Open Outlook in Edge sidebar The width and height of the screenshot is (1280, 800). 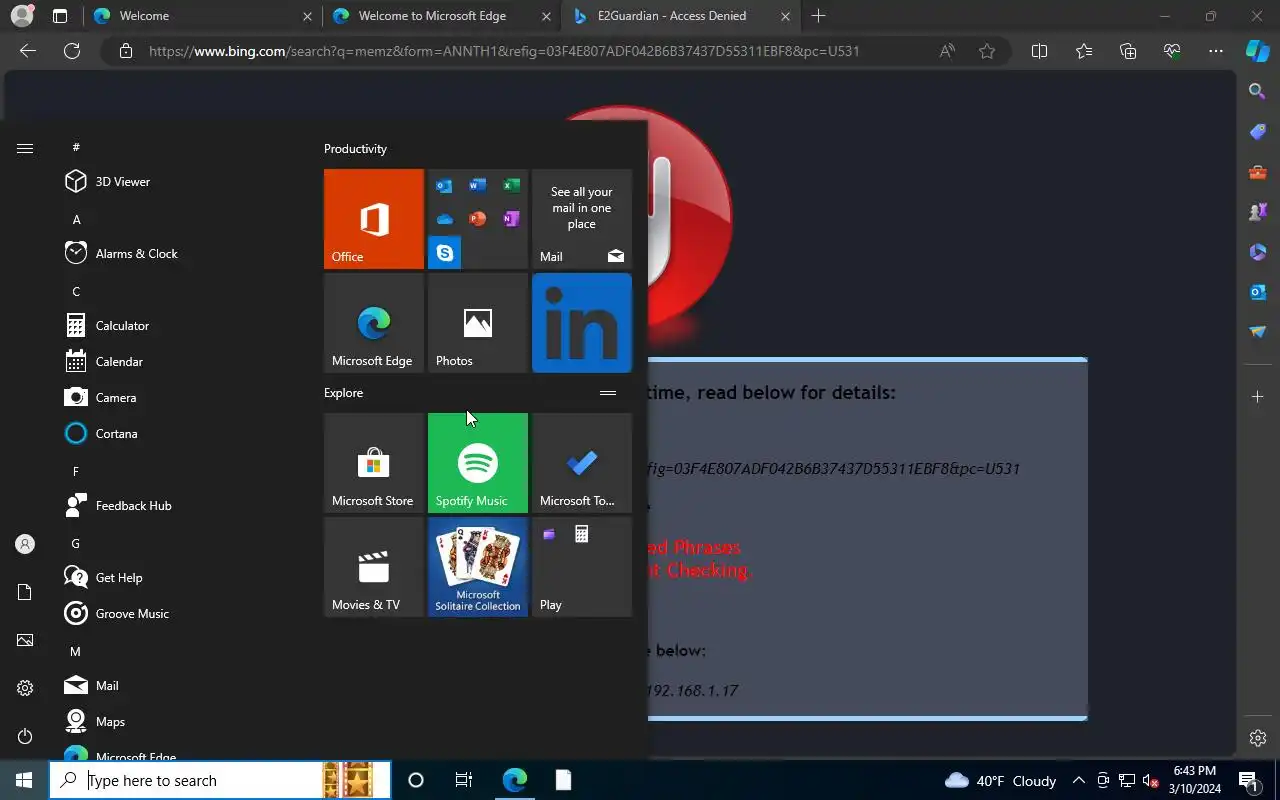tap(1258, 292)
